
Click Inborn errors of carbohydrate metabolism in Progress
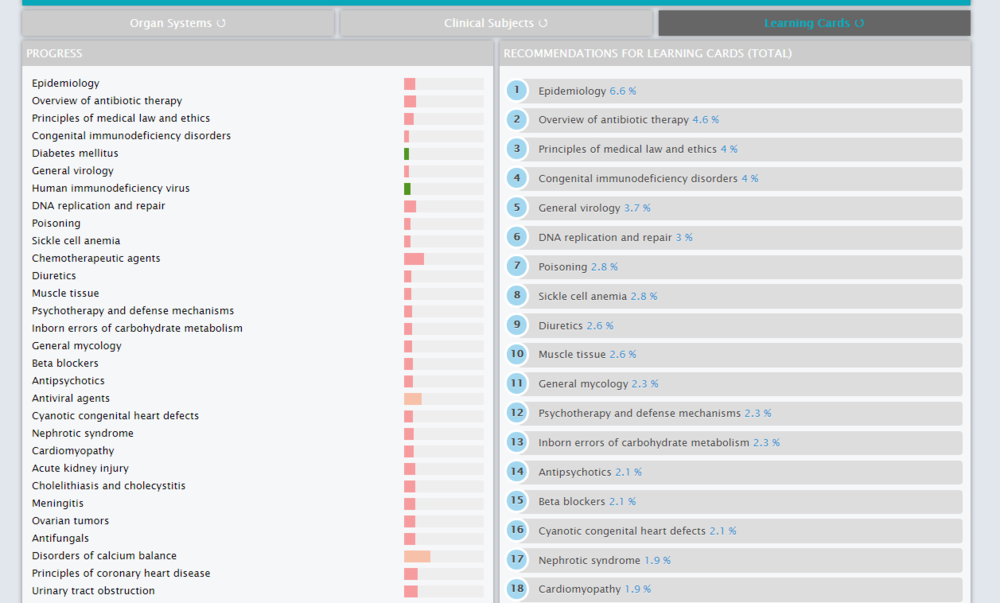(x=137, y=328)
